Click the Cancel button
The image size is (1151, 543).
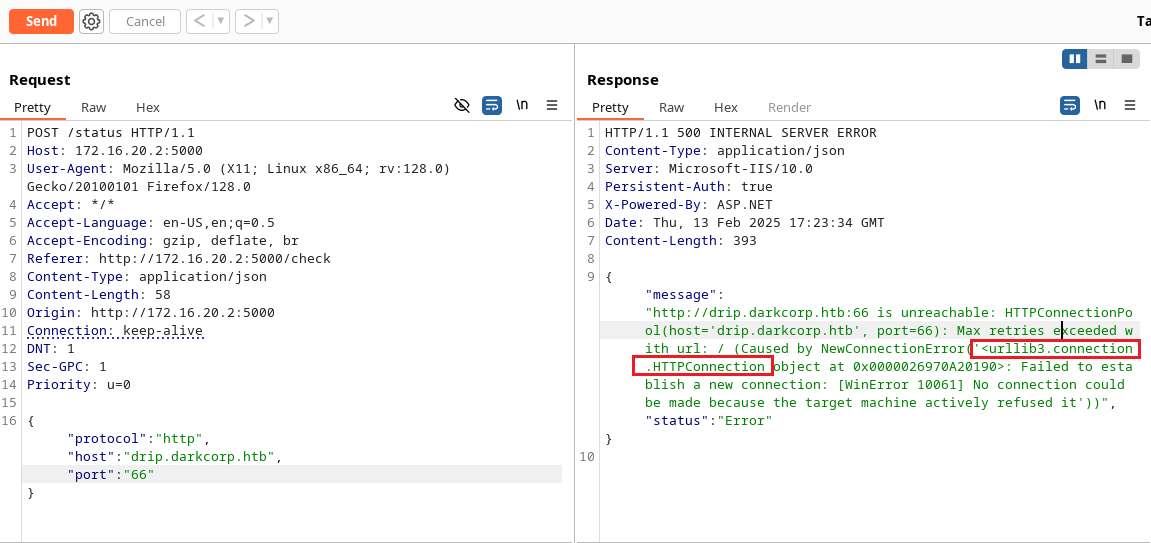(145, 21)
